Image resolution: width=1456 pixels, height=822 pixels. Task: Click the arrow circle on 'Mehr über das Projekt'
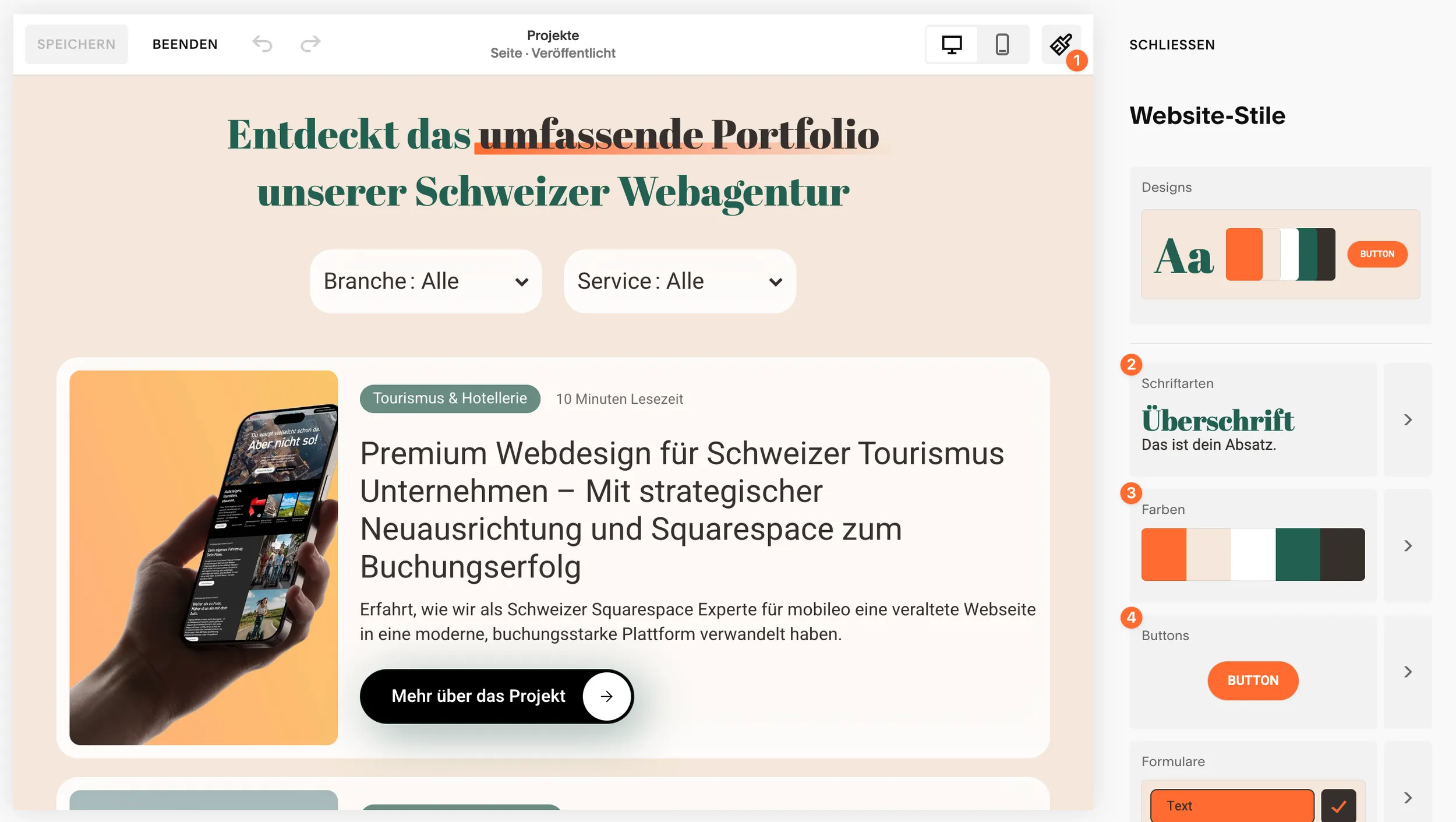(x=607, y=696)
